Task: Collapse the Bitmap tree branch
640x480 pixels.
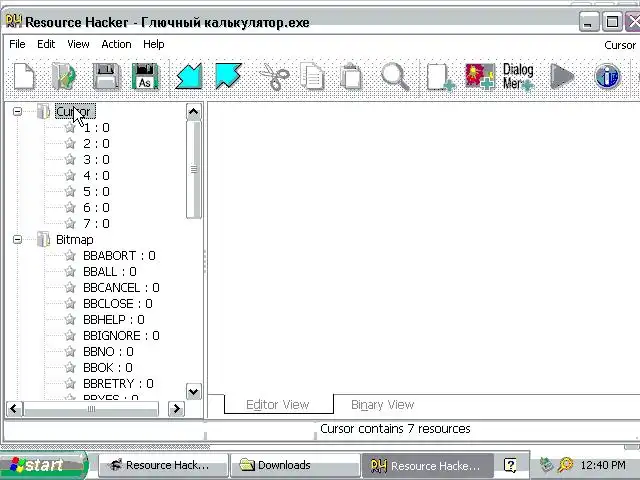Action: click(17, 240)
